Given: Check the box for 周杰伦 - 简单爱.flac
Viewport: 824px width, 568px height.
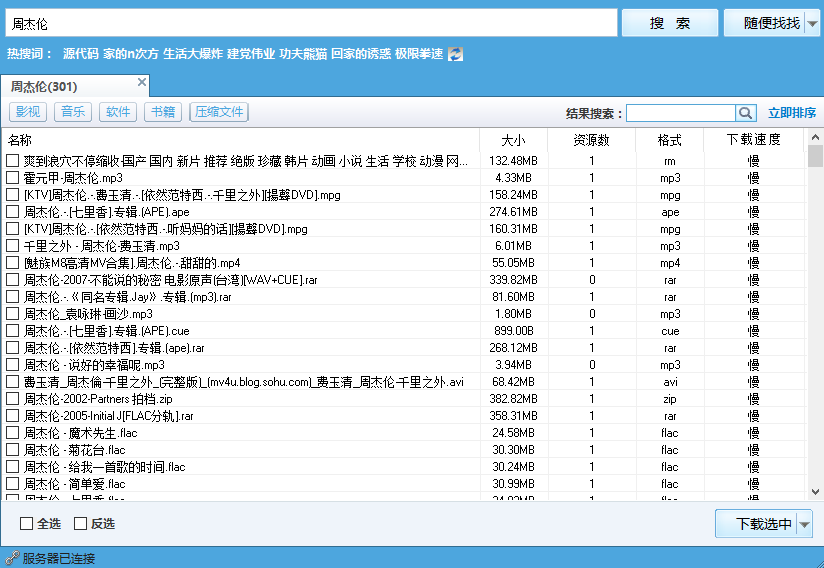Looking at the screenshot, I should [13, 483].
